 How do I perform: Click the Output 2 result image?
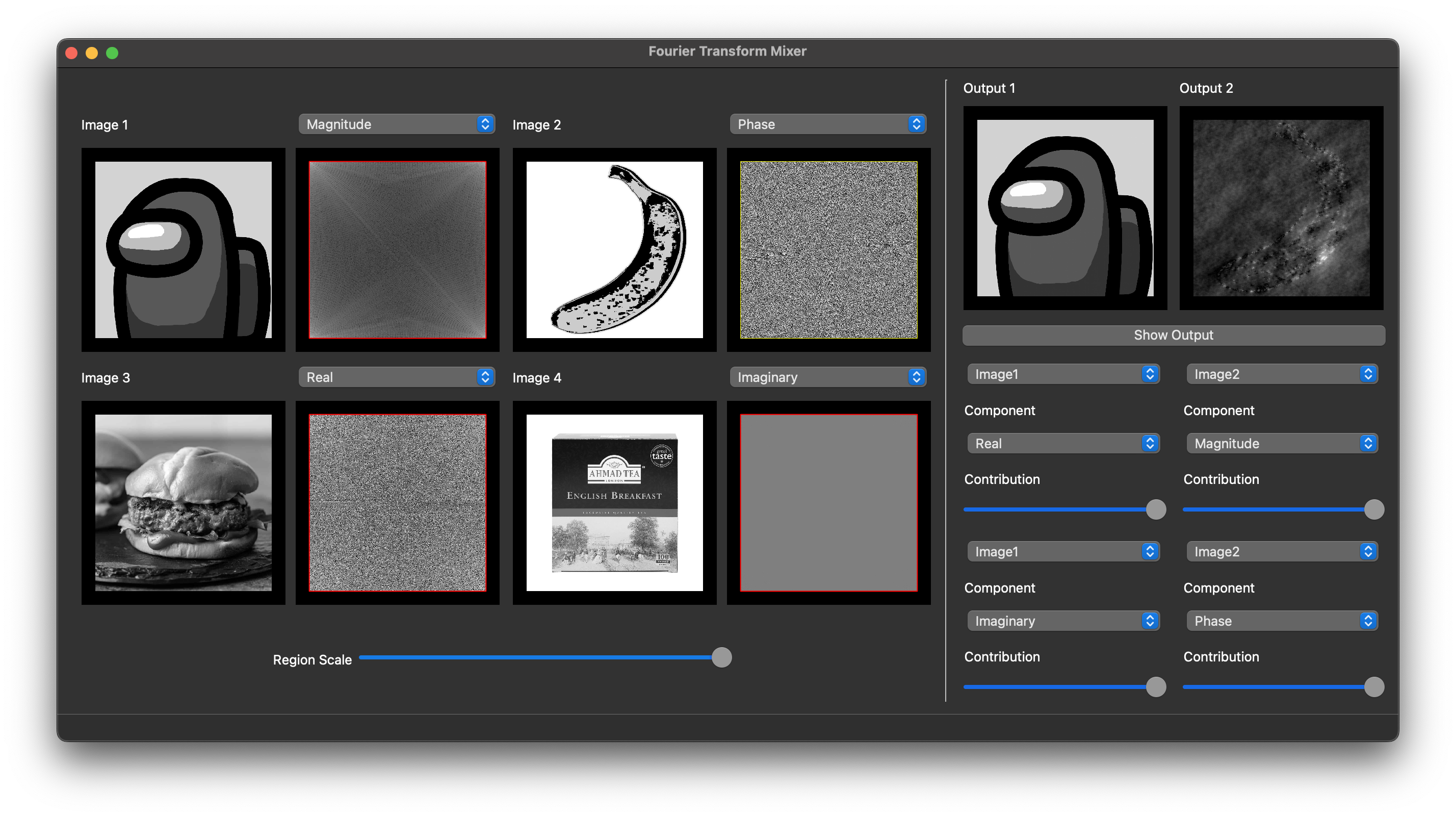pyautogui.click(x=1281, y=208)
